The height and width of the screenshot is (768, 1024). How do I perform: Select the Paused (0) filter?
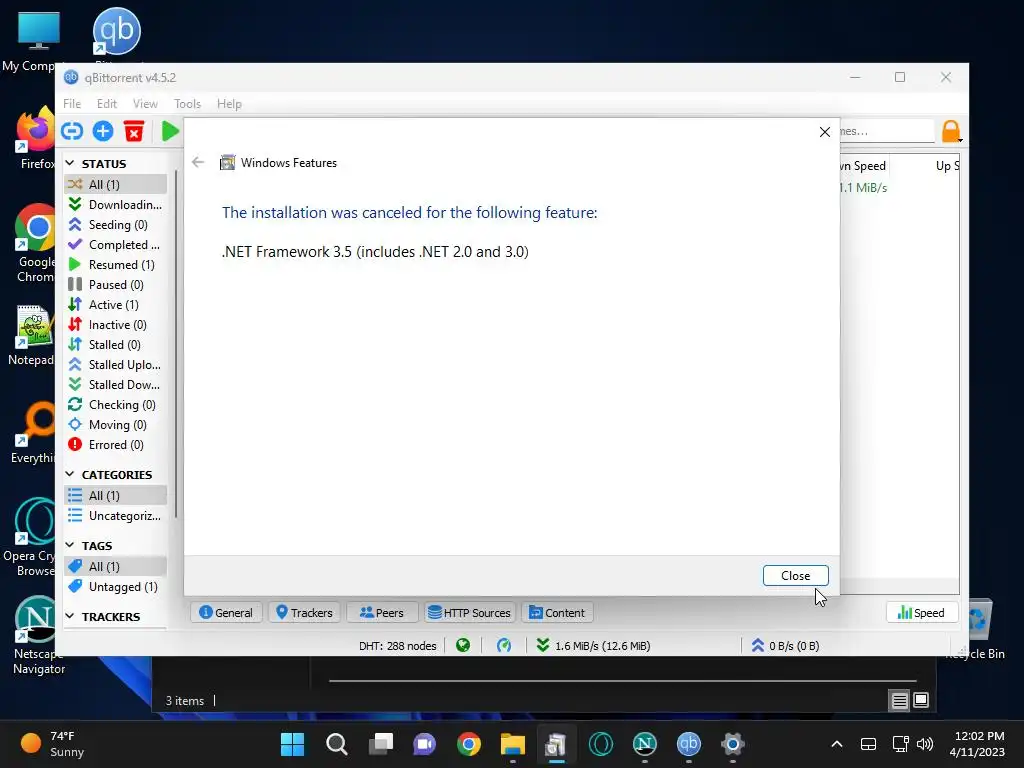116,285
